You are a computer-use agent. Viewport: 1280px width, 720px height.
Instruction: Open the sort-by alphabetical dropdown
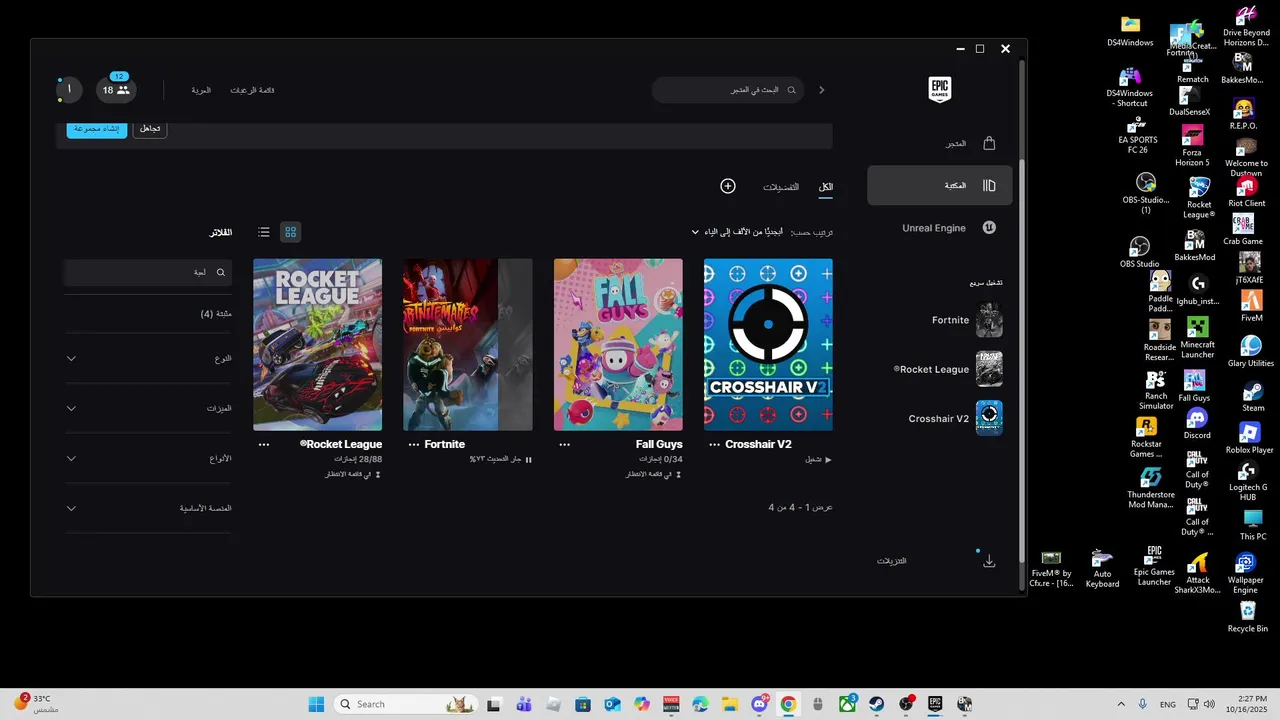745,232
